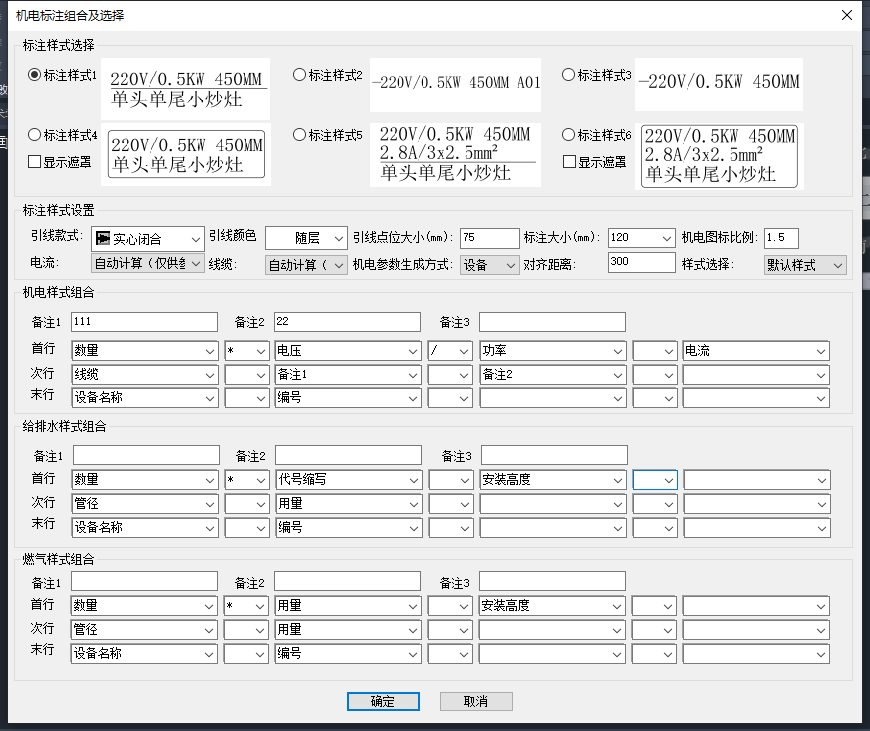The height and width of the screenshot is (731, 870).
Task: Open 燃气 次行 管径 dropdown
Action: (144, 630)
